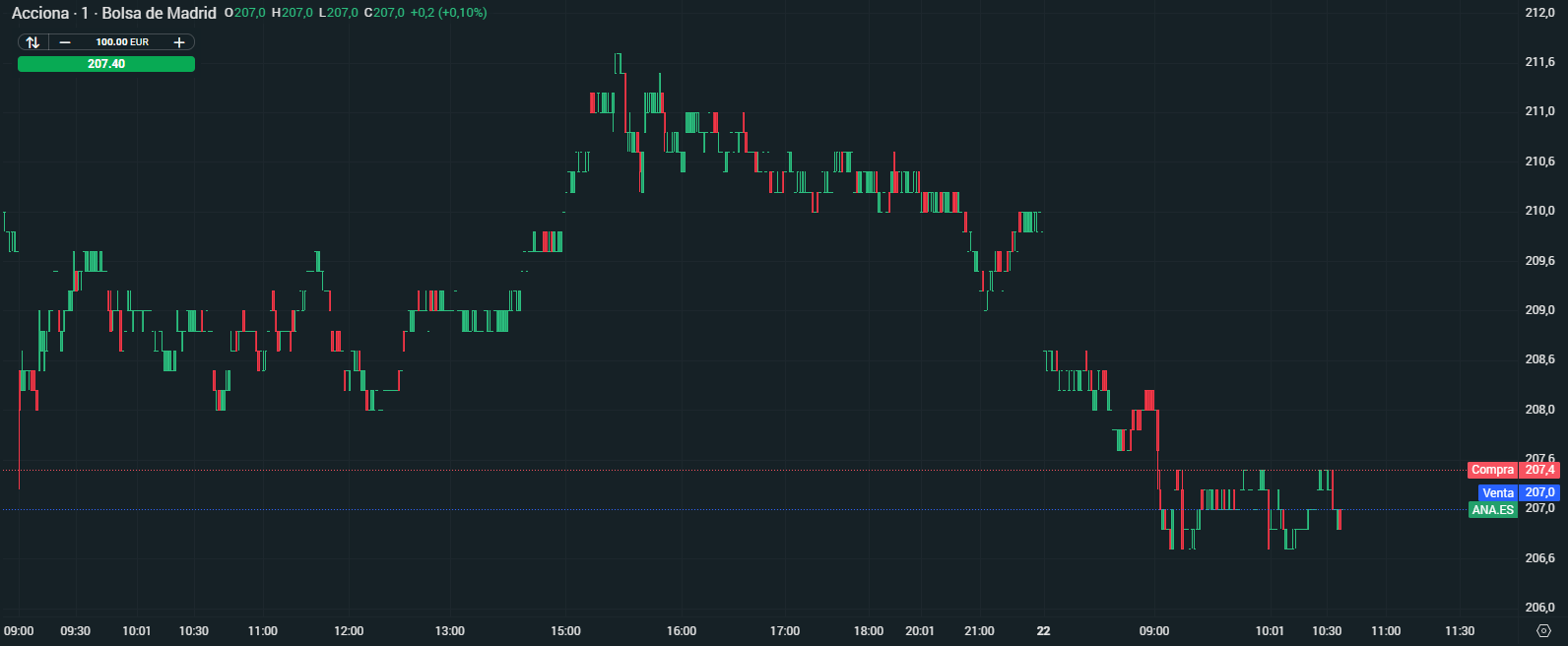Image resolution: width=1568 pixels, height=646 pixels.
Task: Click the 16:00 time axis label
Action: point(682,631)
